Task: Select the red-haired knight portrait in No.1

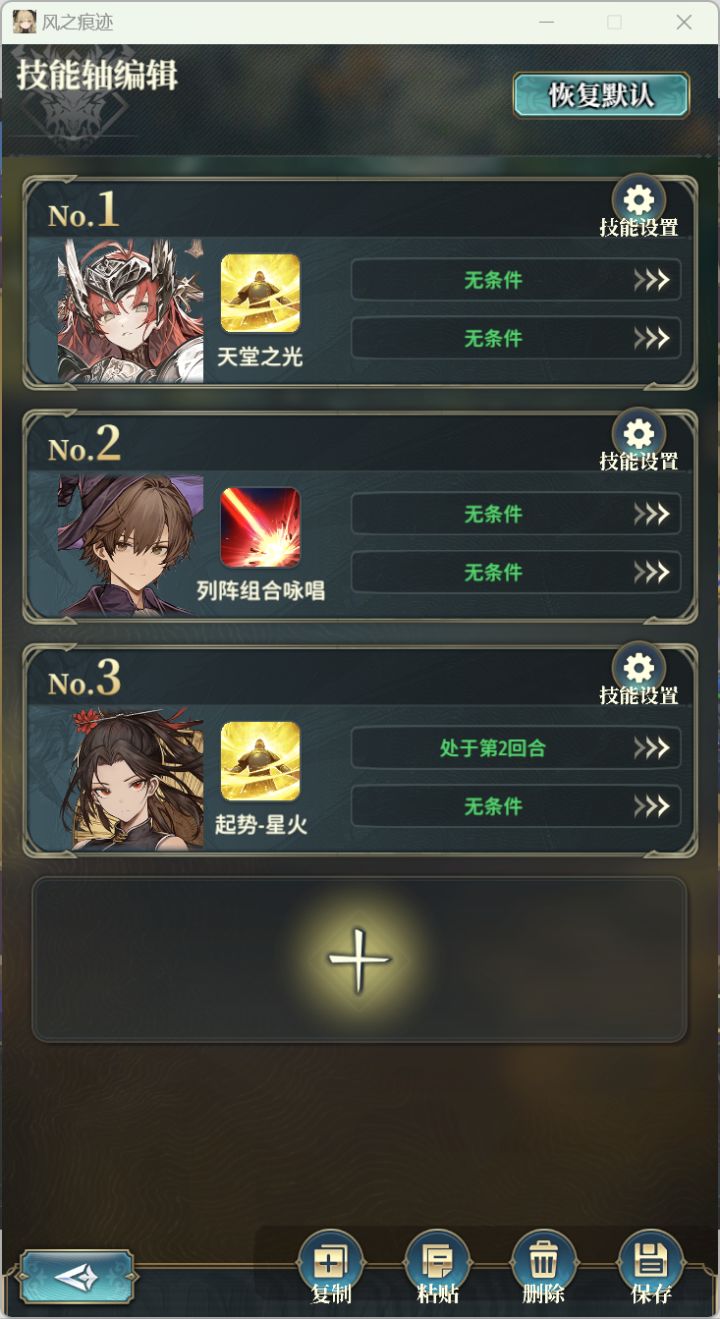Action: pos(130,310)
